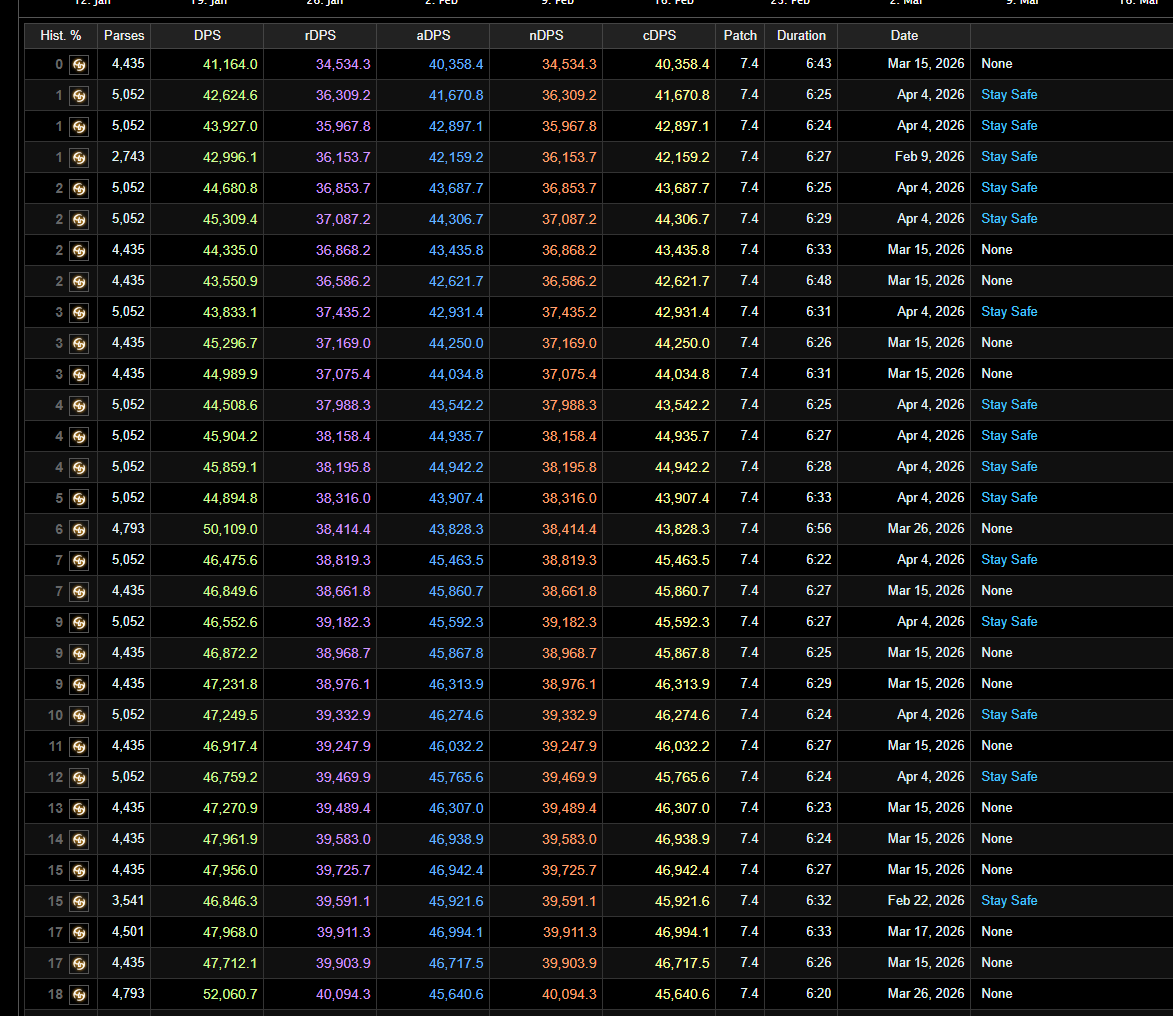Screen dimensions: 1173x1016
Task: Click the job icon in the 46,475.6 DPS row
Action: pyautogui.click(x=79, y=561)
